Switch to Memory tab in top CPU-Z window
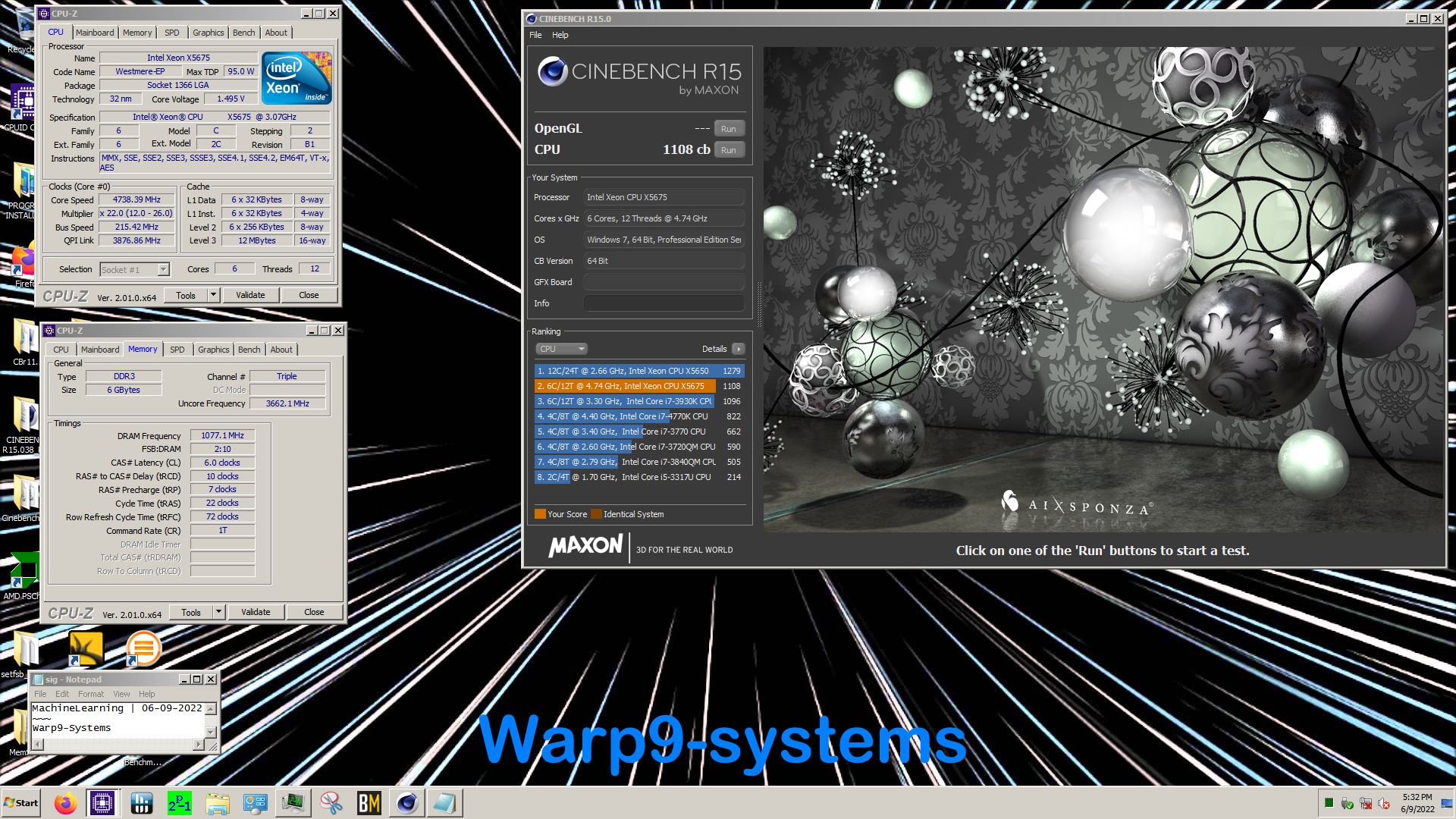Image resolution: width=1456 pixels, height=819 pixels. tap(137, 33)
